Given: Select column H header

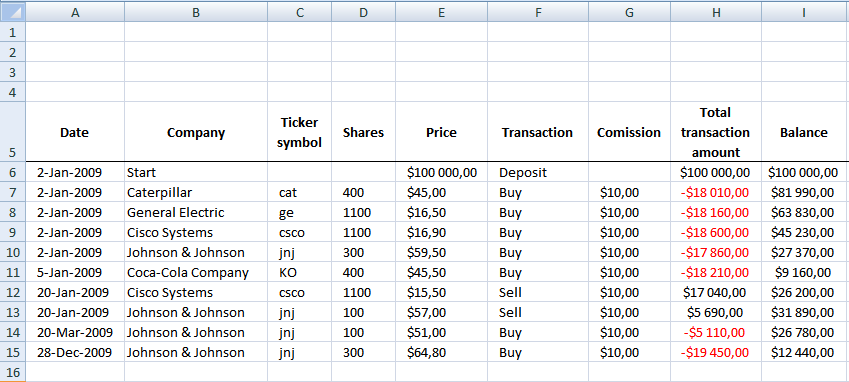Looking at the screenshot, I should point(716,12).
